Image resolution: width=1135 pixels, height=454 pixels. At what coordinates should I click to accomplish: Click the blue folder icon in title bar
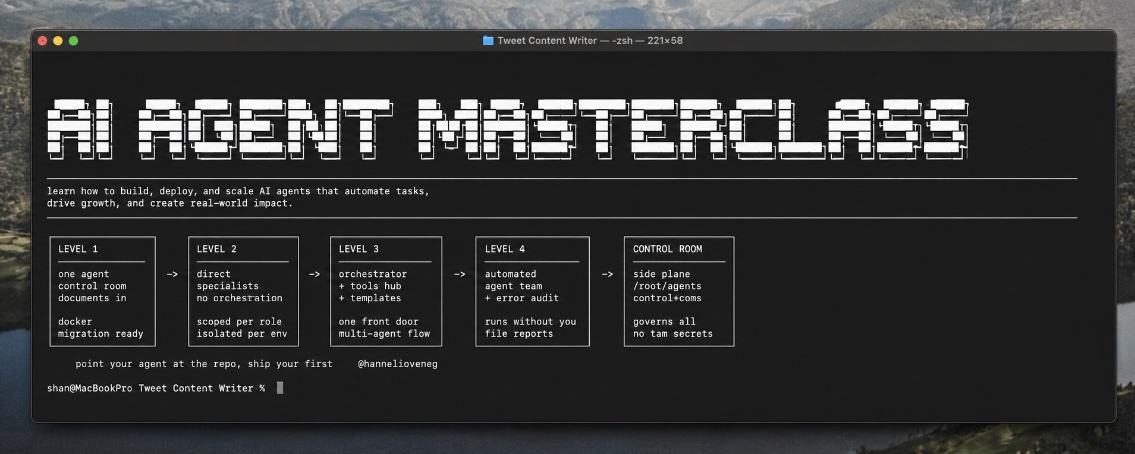click(x=488, y=41)
